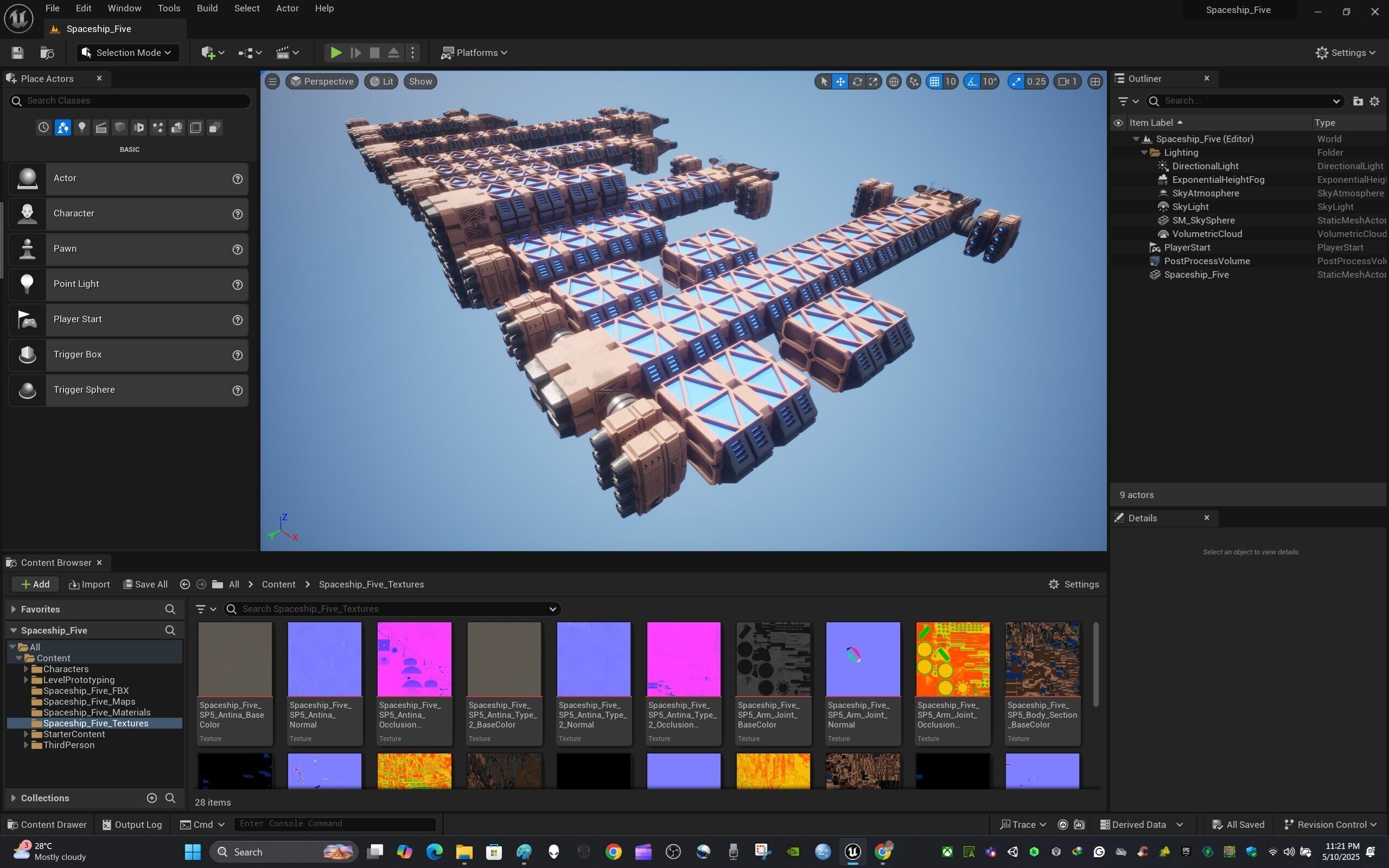Screen dimensions: 1389x868
Task: Toggle grid snapping icon in viewport
Action: [934, 81]
